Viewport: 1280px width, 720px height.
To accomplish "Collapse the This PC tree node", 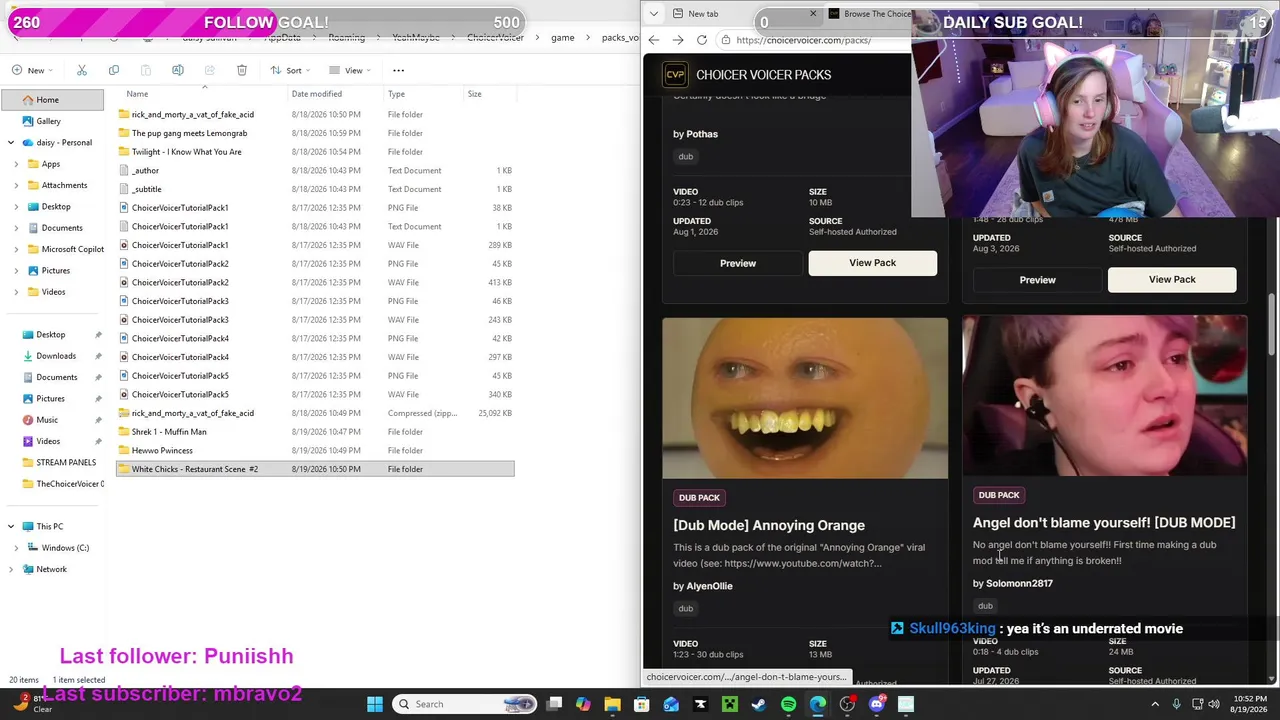I will [11, 527].
